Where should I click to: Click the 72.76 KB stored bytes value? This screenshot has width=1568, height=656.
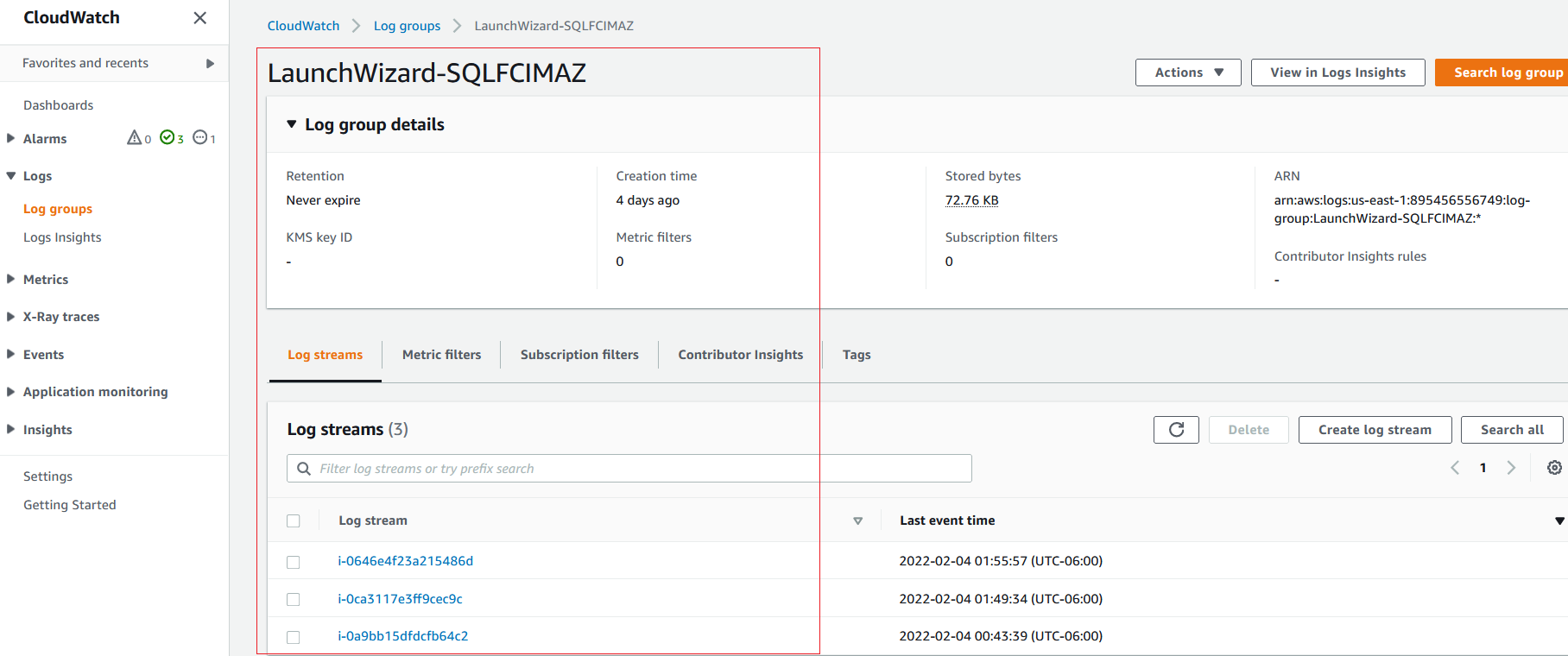pos(971,200)
